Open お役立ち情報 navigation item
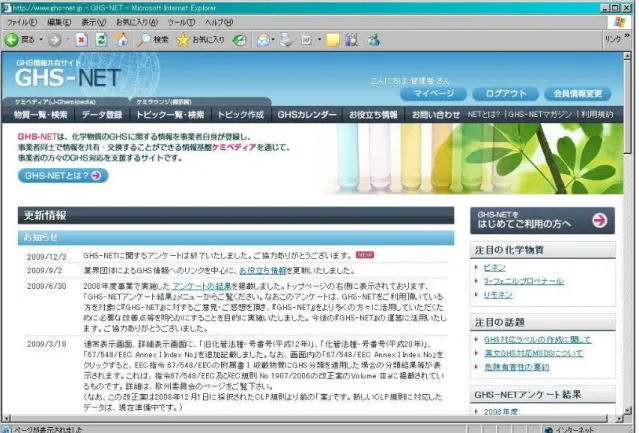639x433 pixels. point(373,115)
